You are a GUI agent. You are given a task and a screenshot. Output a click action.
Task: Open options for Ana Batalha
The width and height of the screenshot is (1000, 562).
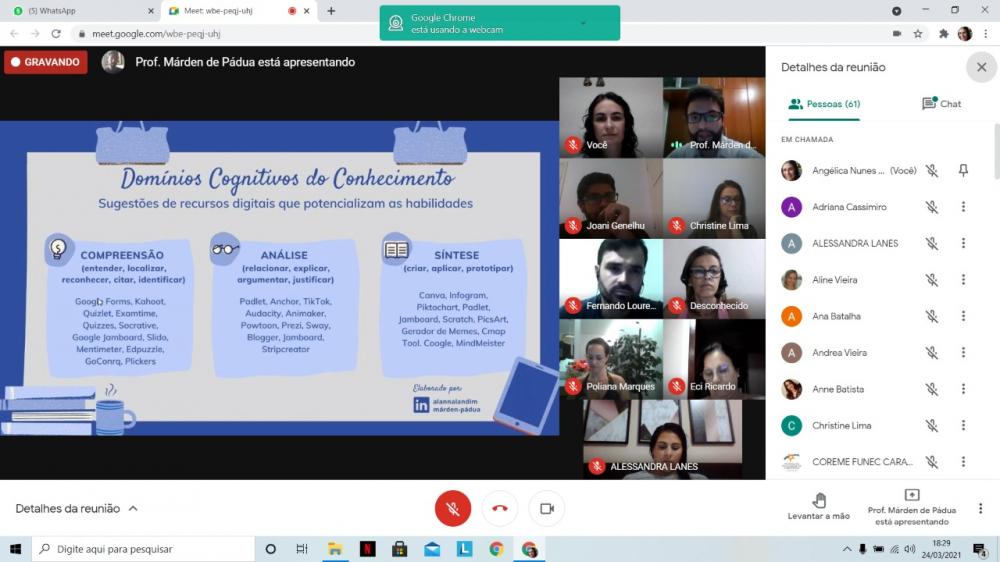pyautogui.click(x=963, y=316)
